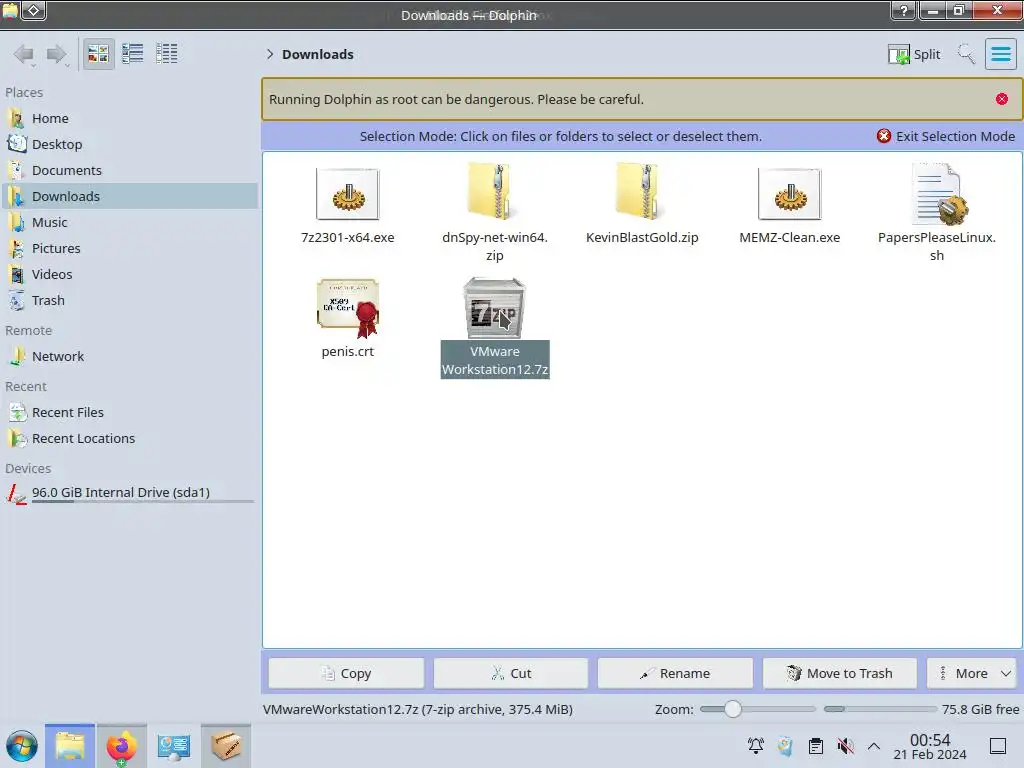1024x768 pixels.
Task: Dismiss the root warning message
Action: coord(1002,99)
